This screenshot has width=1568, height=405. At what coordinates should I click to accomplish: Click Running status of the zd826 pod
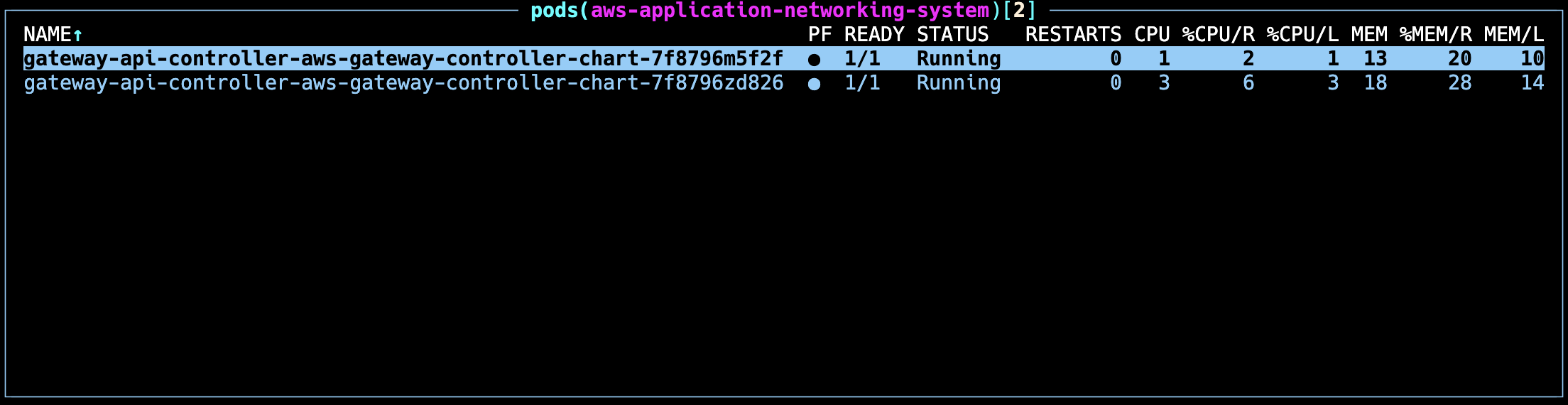click(x=959, y=82)
